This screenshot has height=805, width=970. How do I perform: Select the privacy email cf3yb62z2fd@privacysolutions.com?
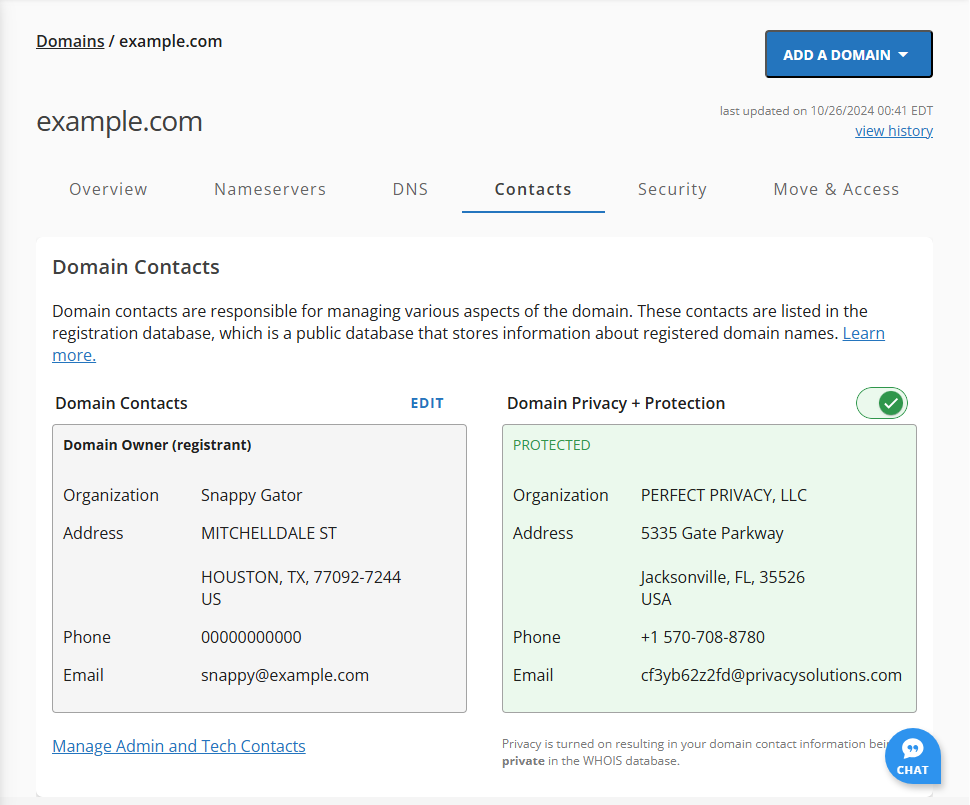click(771, 675)
